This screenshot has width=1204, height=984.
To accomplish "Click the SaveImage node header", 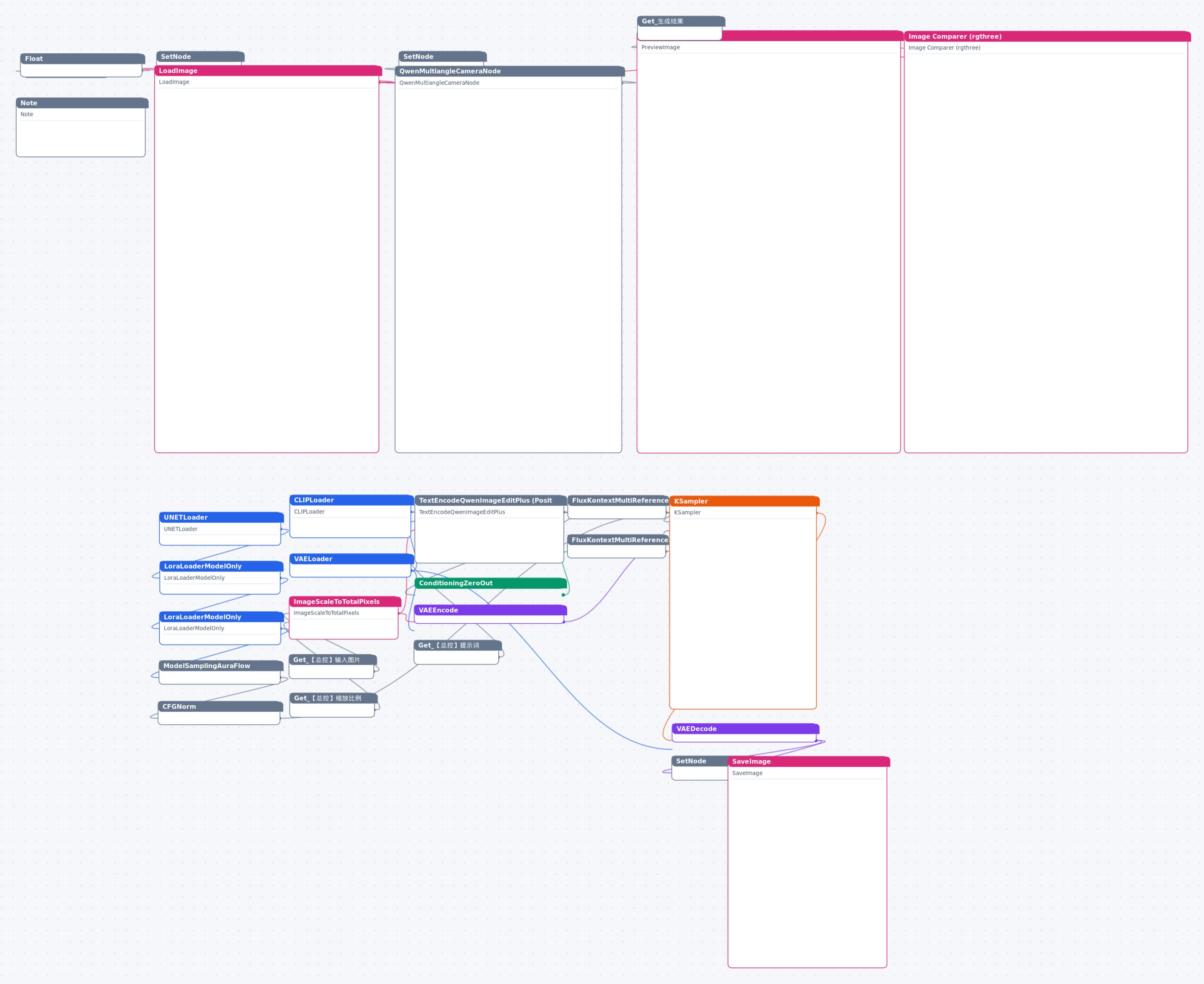I will pyautogui.click(x=809, y=761).
